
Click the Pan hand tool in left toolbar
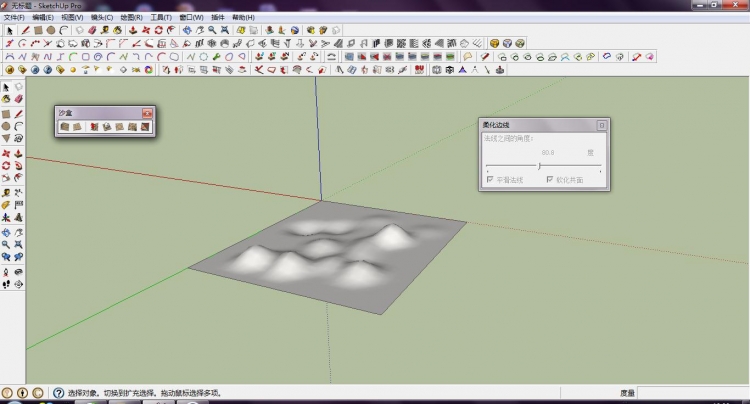[18, 232]
